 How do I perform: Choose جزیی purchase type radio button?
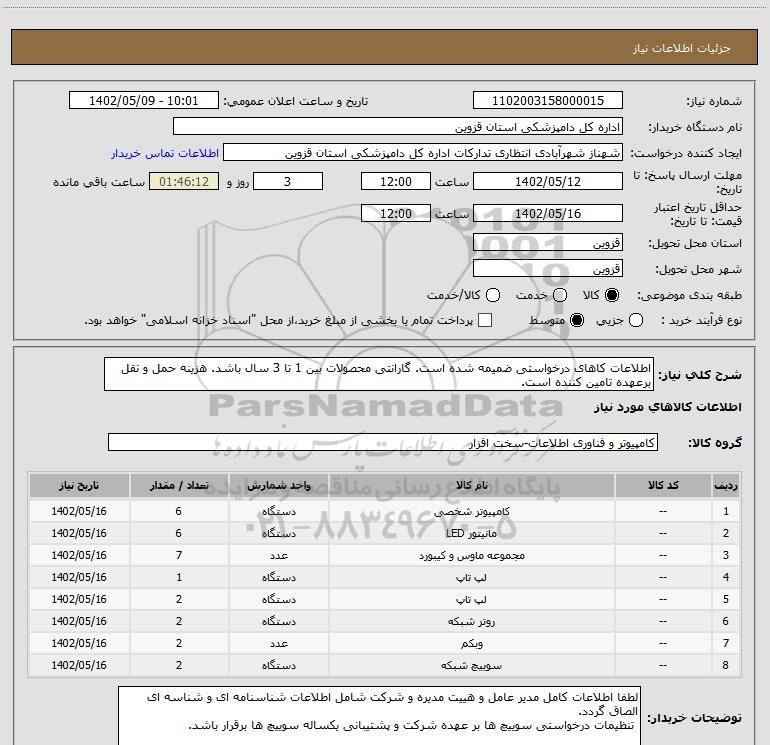636,320
